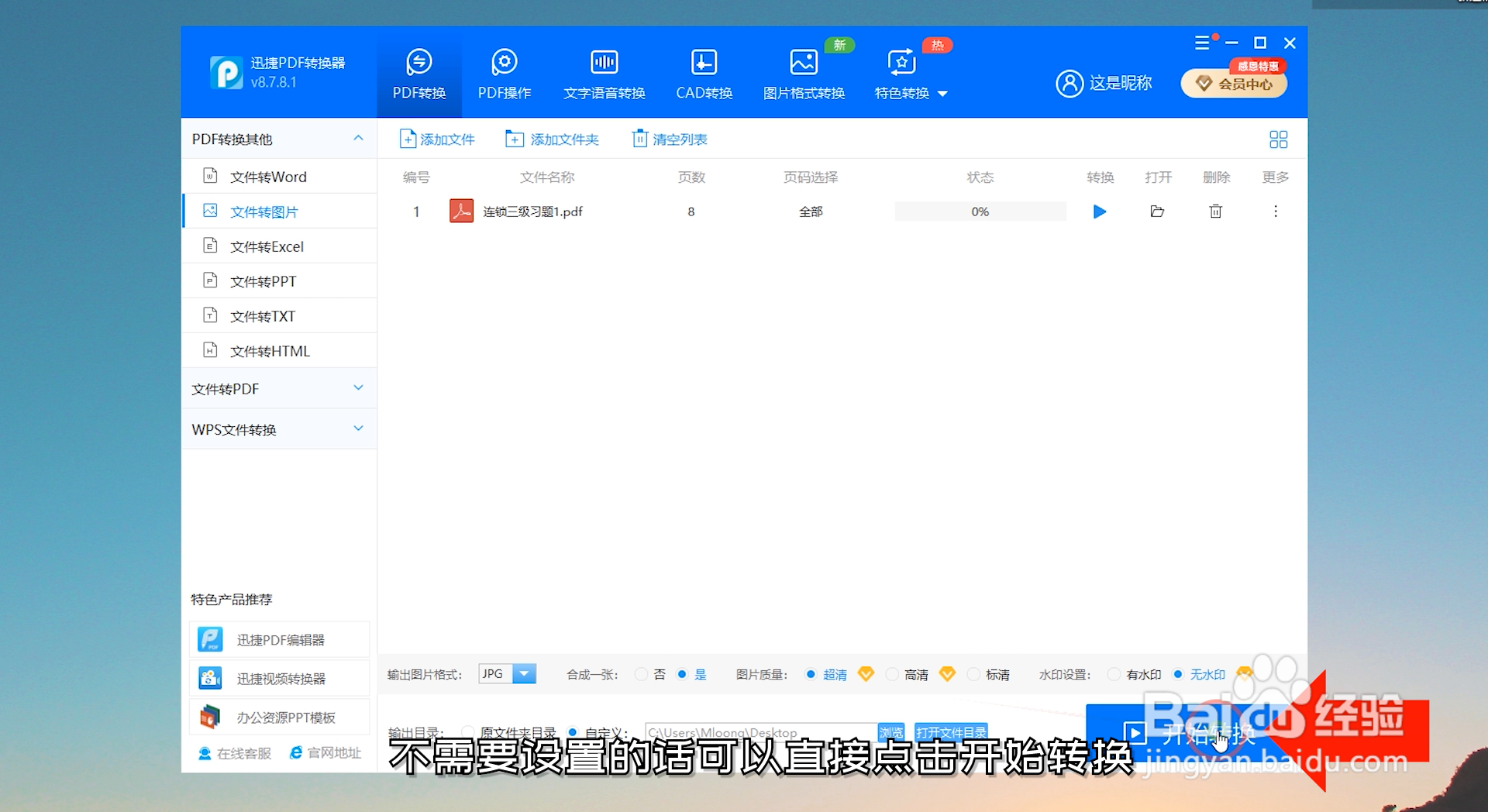Screen dimensions: 1488x812
Task: Open the JPG output format dropdown
Action: (x=507, y=673)
